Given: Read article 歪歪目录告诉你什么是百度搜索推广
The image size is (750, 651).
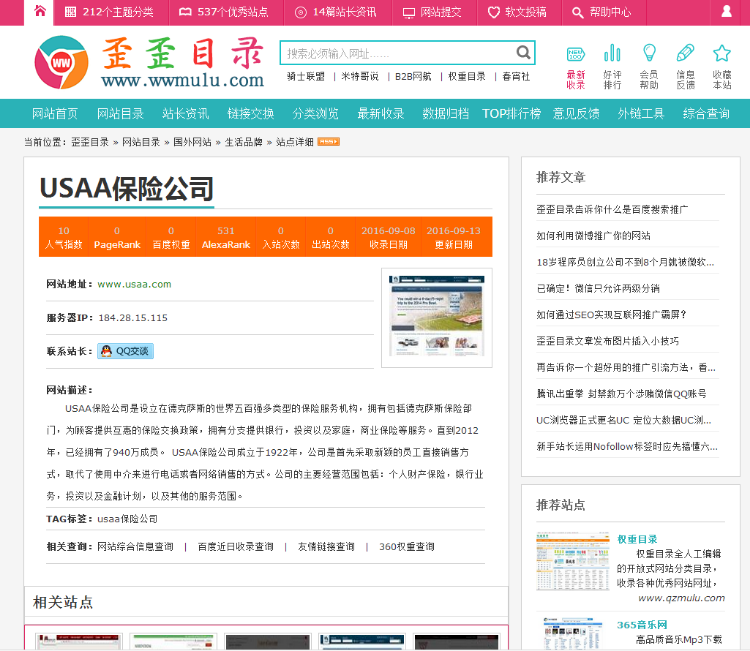Looking at the screenshot, I should [612, 210].
